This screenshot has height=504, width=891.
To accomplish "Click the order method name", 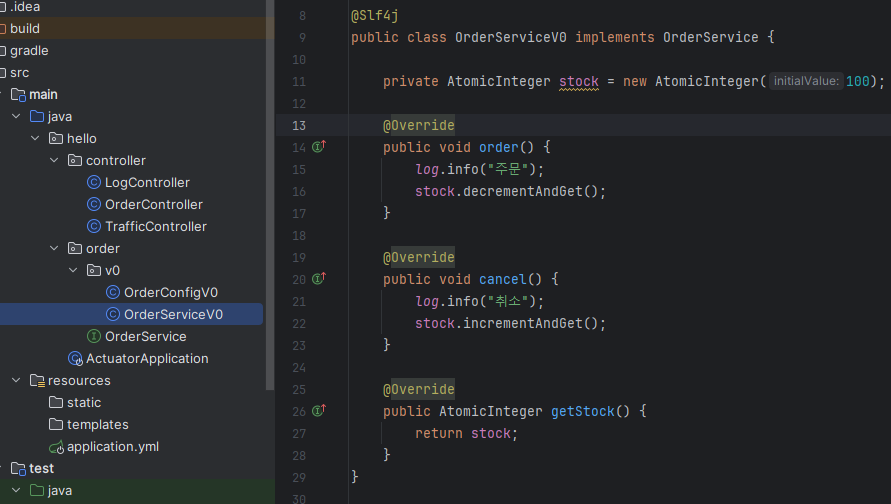I will [498, 147].
